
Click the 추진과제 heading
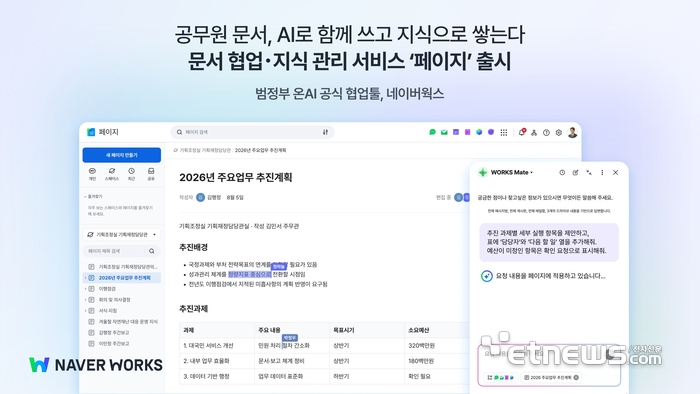click(193, 309)
